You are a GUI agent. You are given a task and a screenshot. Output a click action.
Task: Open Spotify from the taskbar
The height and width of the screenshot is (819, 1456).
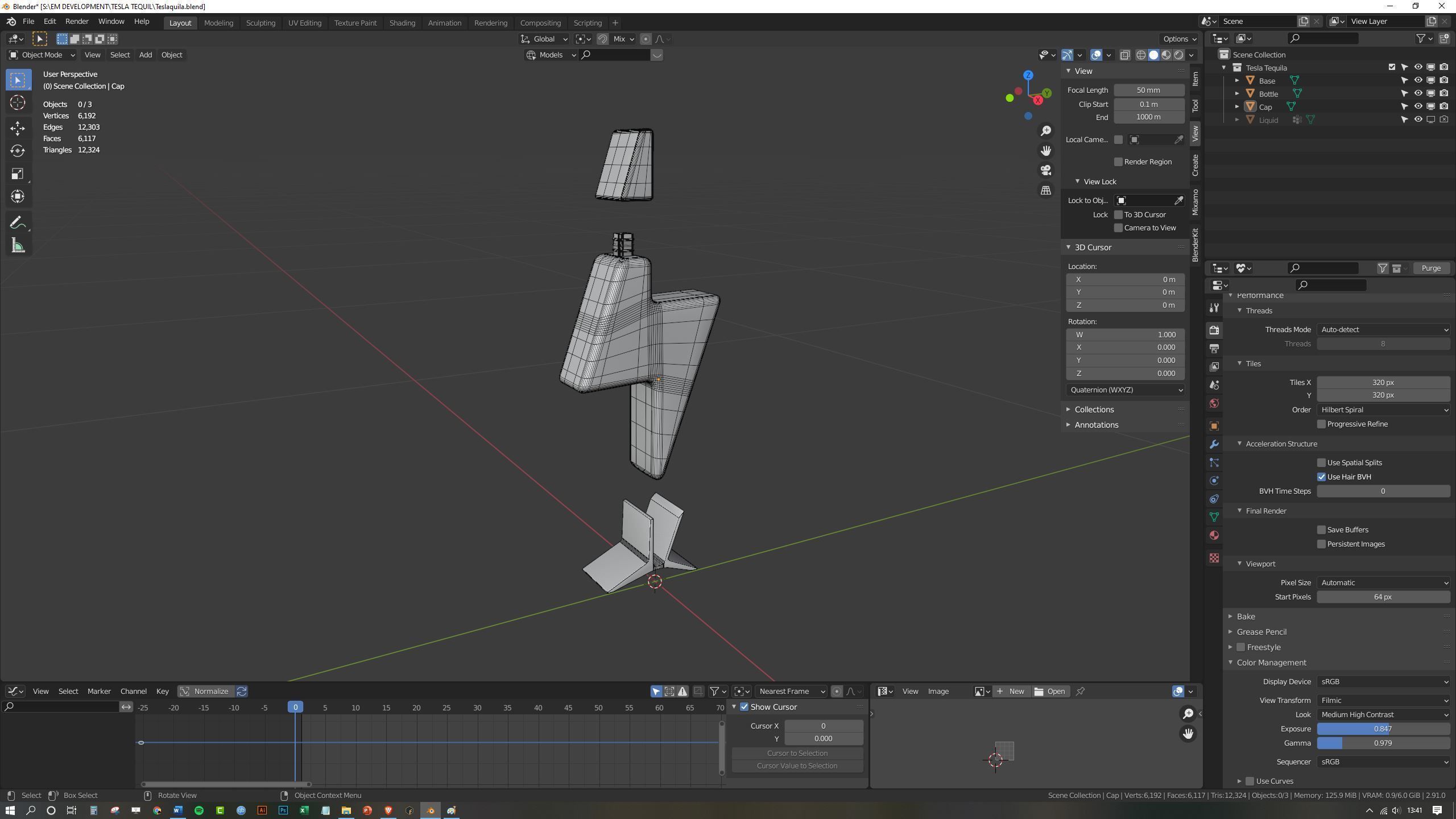(199, 810)
